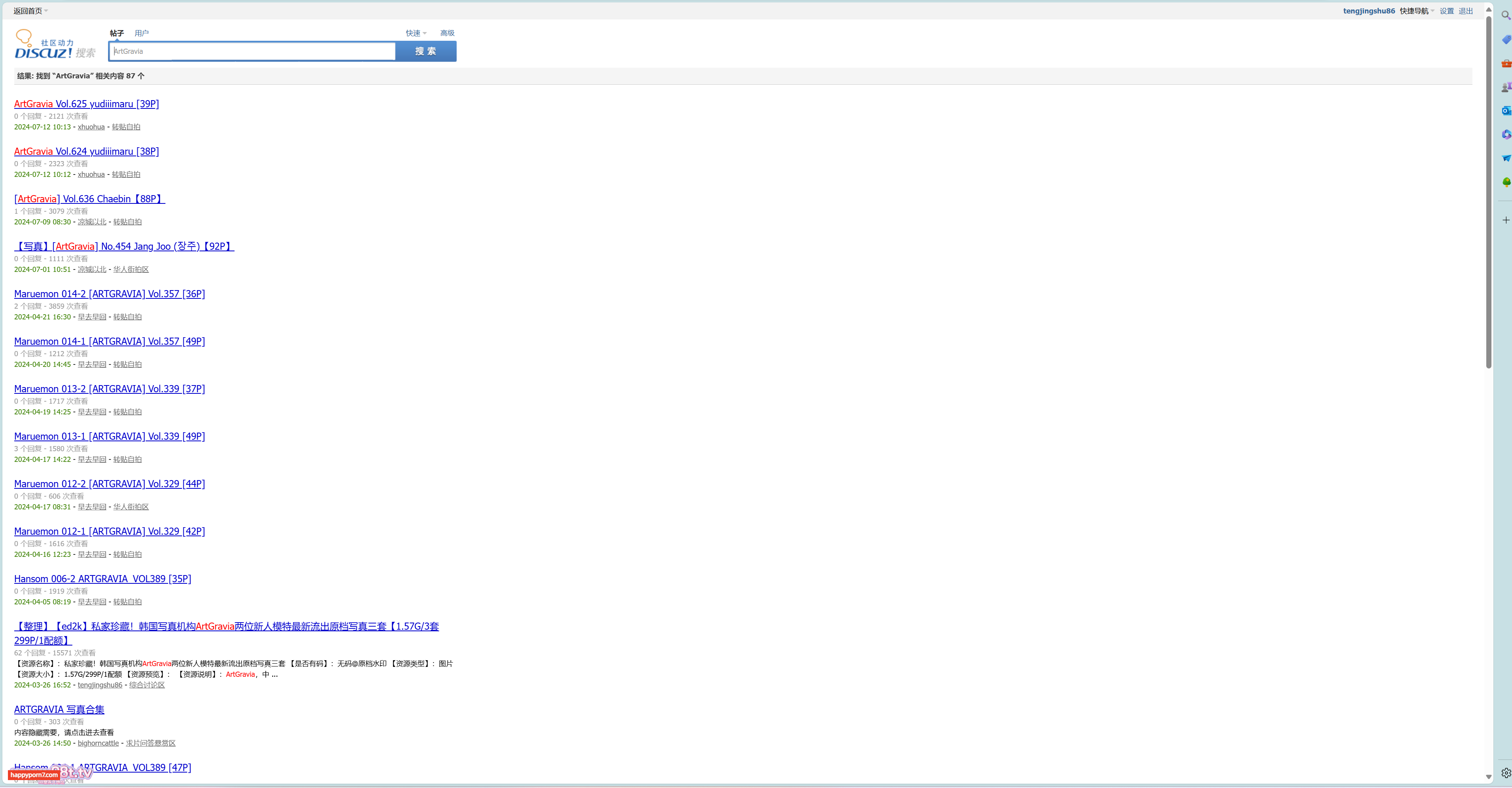Screen dimensions: 1512x788
Task: Open author xhuohua of Vol.625 post
Action: pos(91,127)
